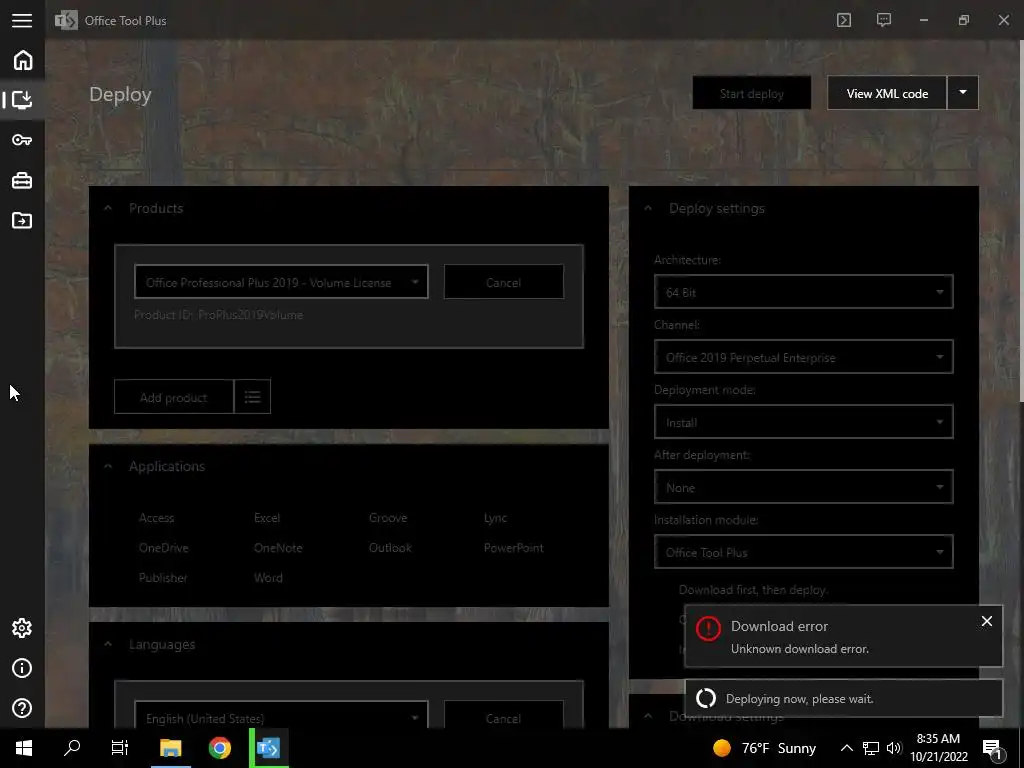Cancel the Office Professional Plus 2019 product
The width and height of the screenshot is (1024, 768).
tap(504, 282)
